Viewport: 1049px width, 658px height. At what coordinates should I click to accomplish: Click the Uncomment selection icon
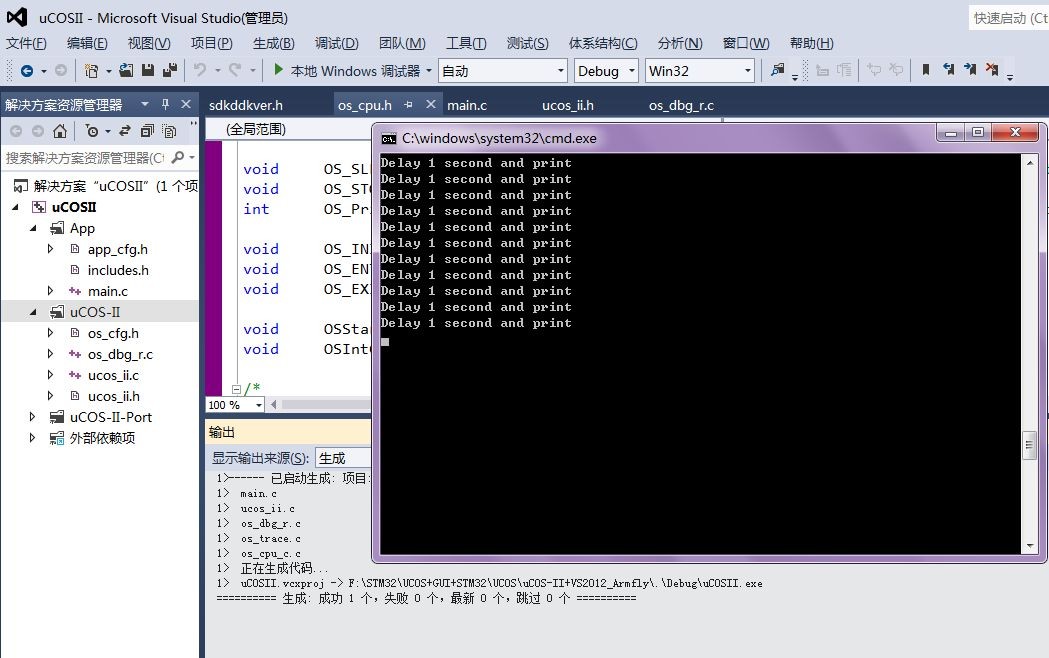click(x=896, y=70)
